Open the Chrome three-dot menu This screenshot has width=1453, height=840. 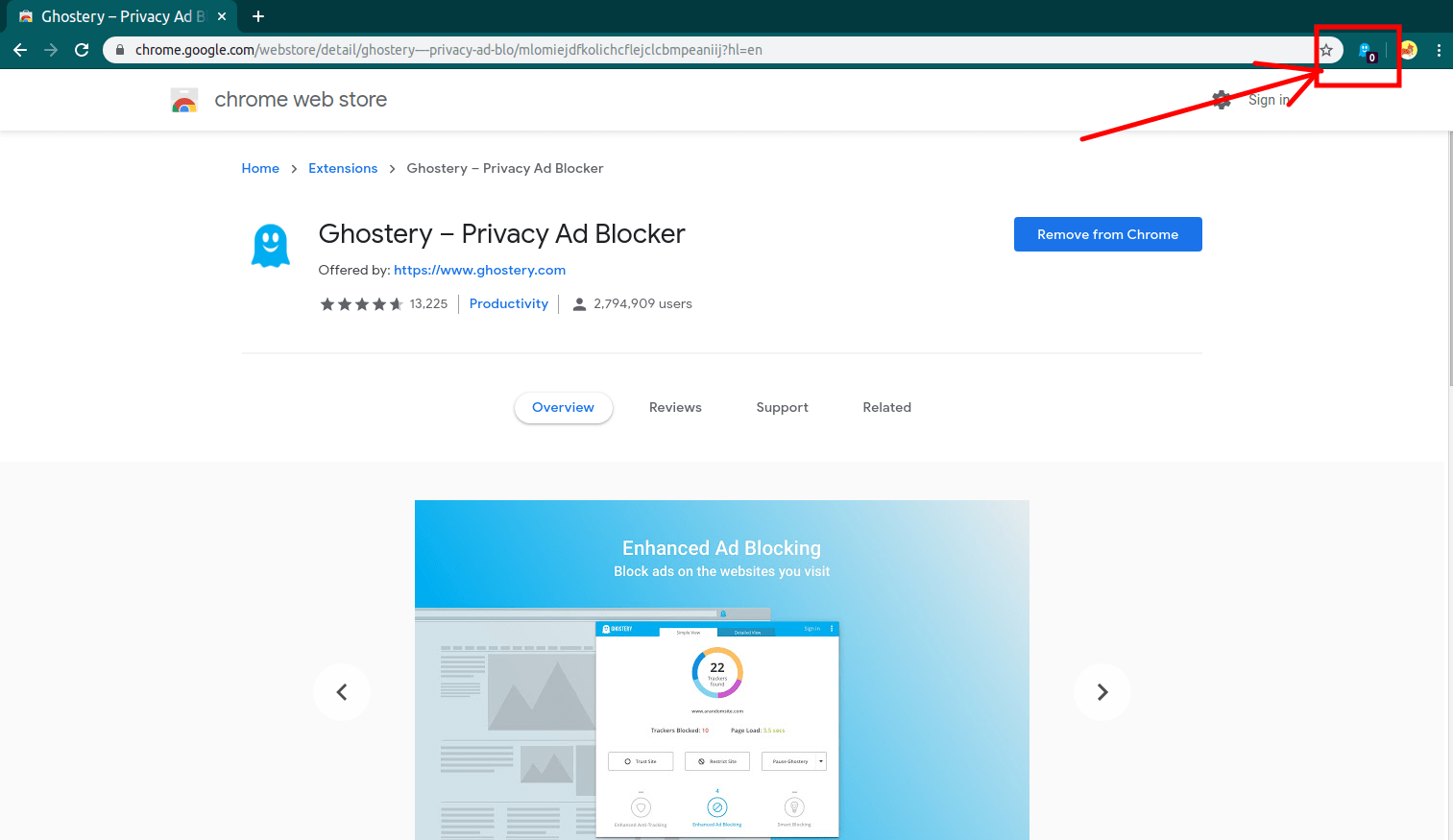tap(1439, 50)
